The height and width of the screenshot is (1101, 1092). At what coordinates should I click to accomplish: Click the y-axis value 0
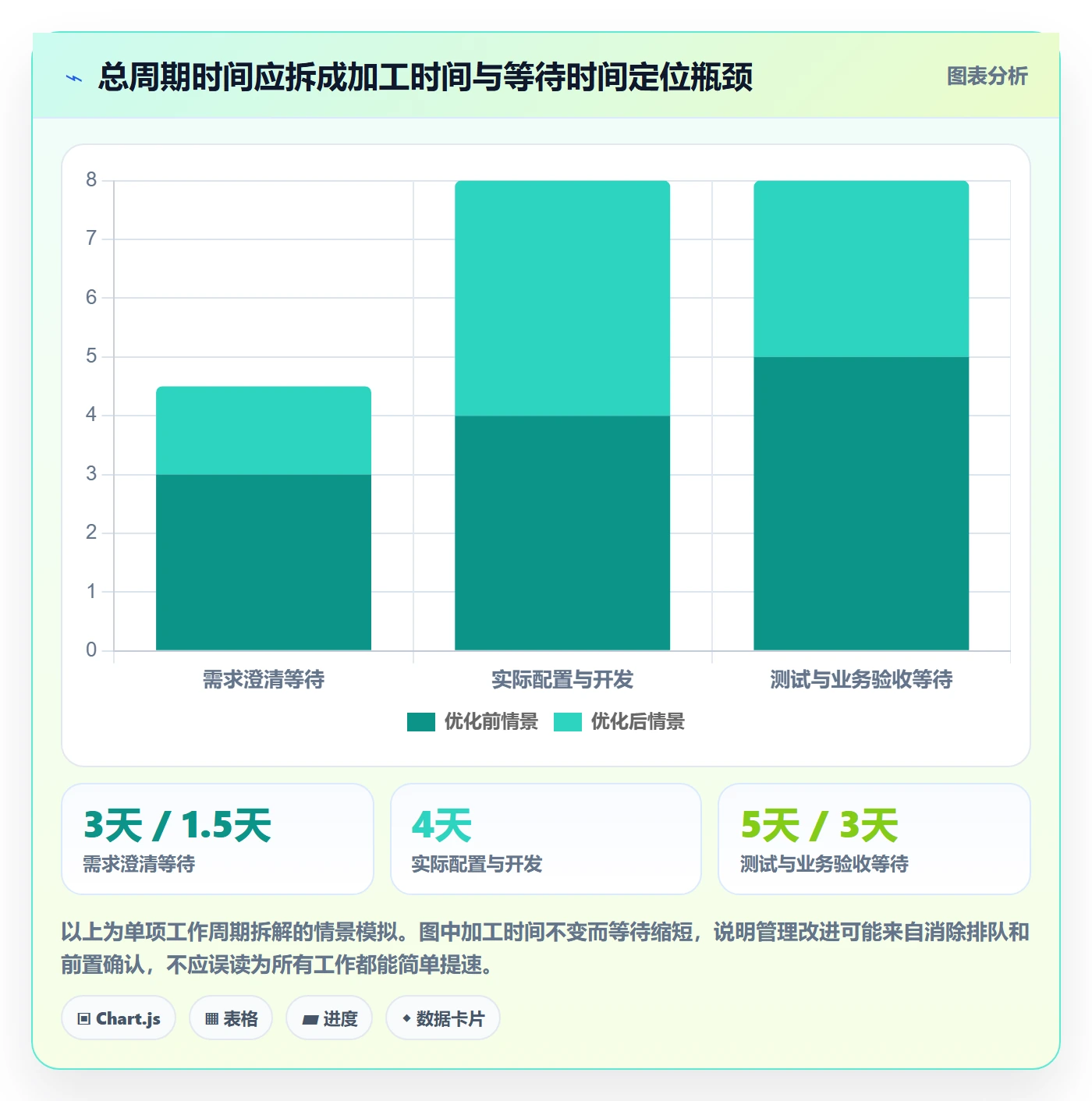(x=91, y=650)
